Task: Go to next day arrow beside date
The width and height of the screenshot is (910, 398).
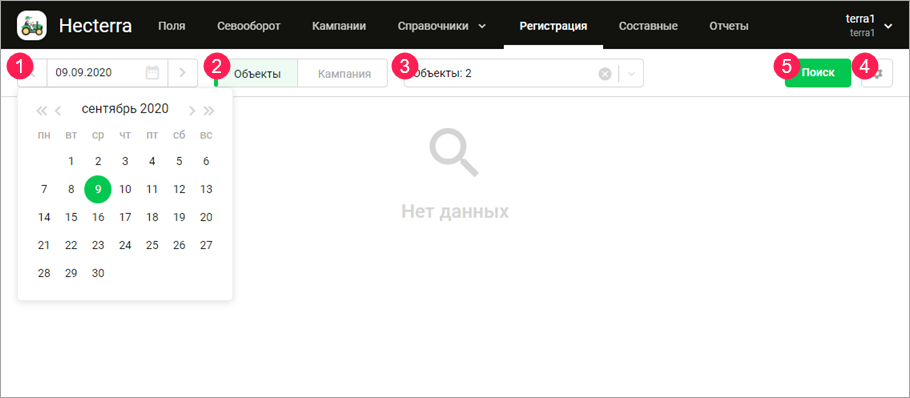Action: point(183,73)
